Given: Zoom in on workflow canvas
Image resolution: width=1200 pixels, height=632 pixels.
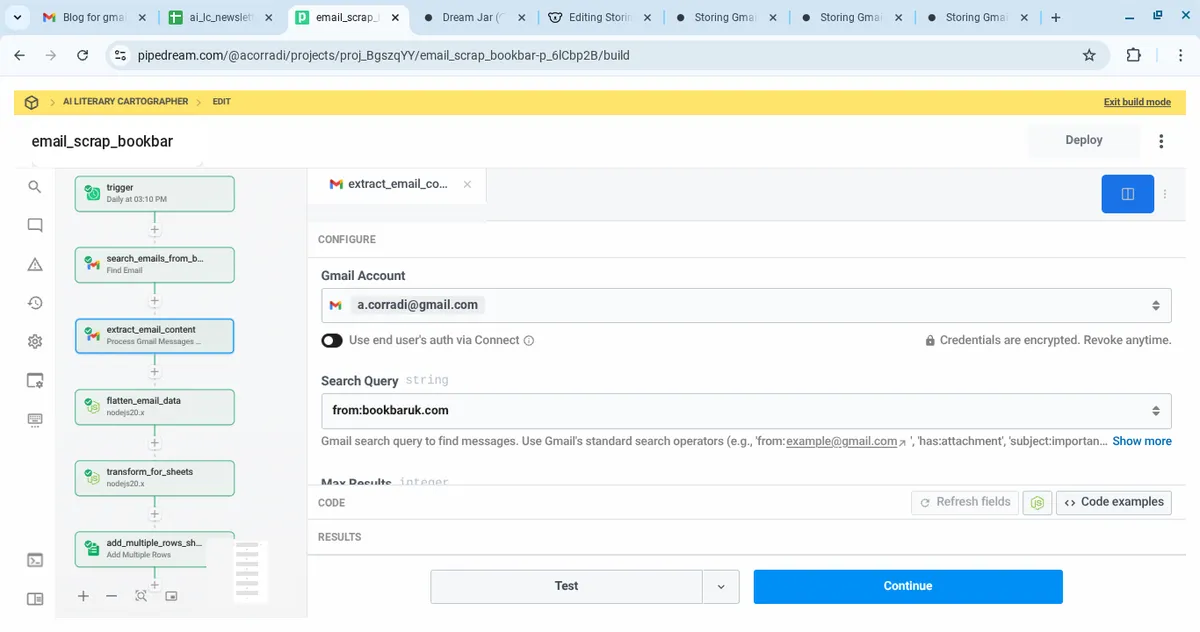Looking at the screenshot, I should point(83,596).
